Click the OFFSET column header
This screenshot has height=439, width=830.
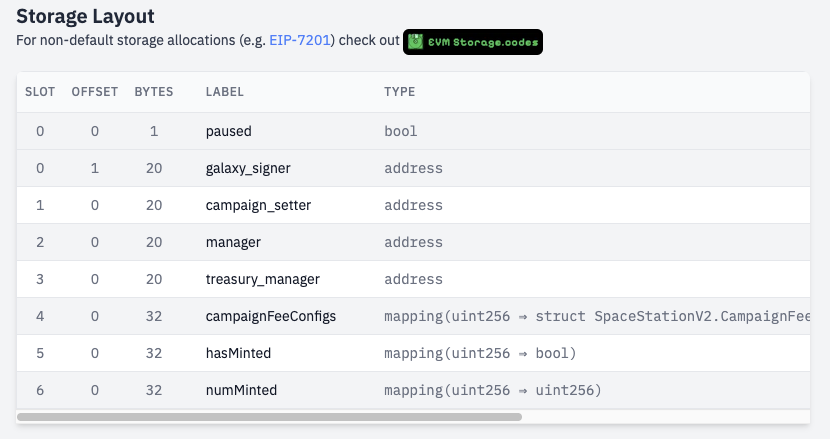tap(95, 92)
